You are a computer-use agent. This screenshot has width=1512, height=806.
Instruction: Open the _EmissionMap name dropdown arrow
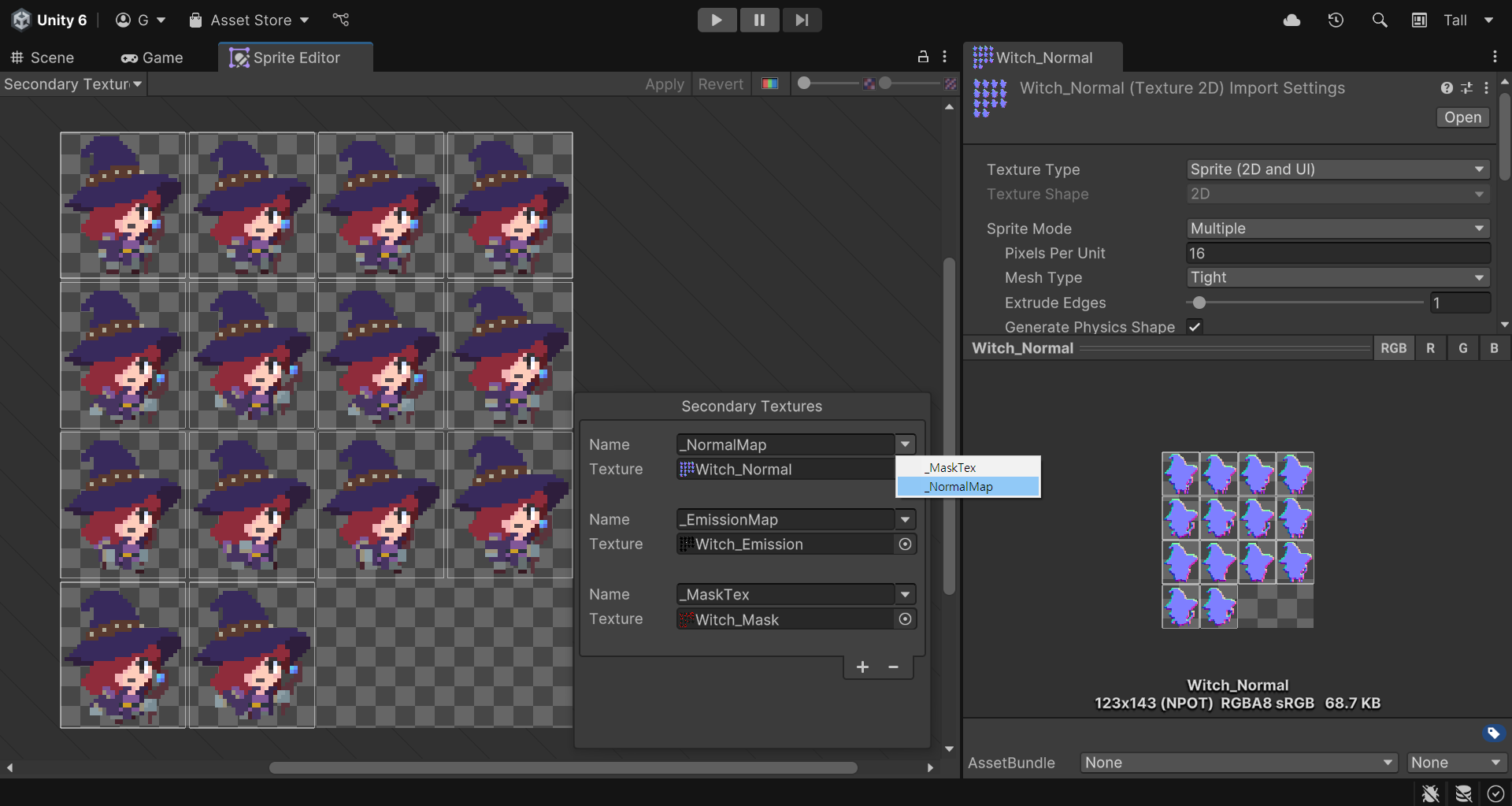pyautogui.click(x=906, y=520)
